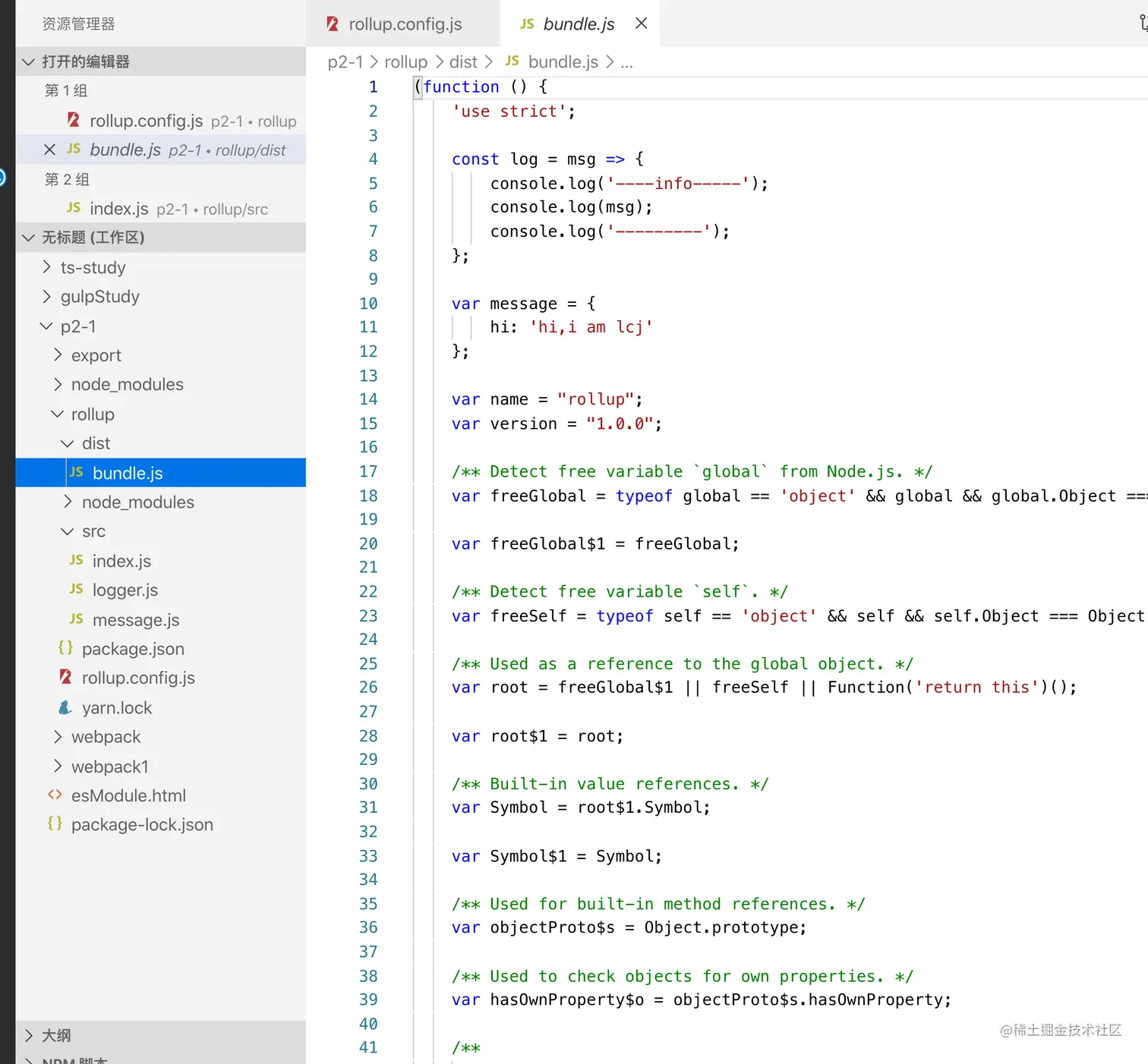Collapse the dist folder in the file tree

pos(68,443)
